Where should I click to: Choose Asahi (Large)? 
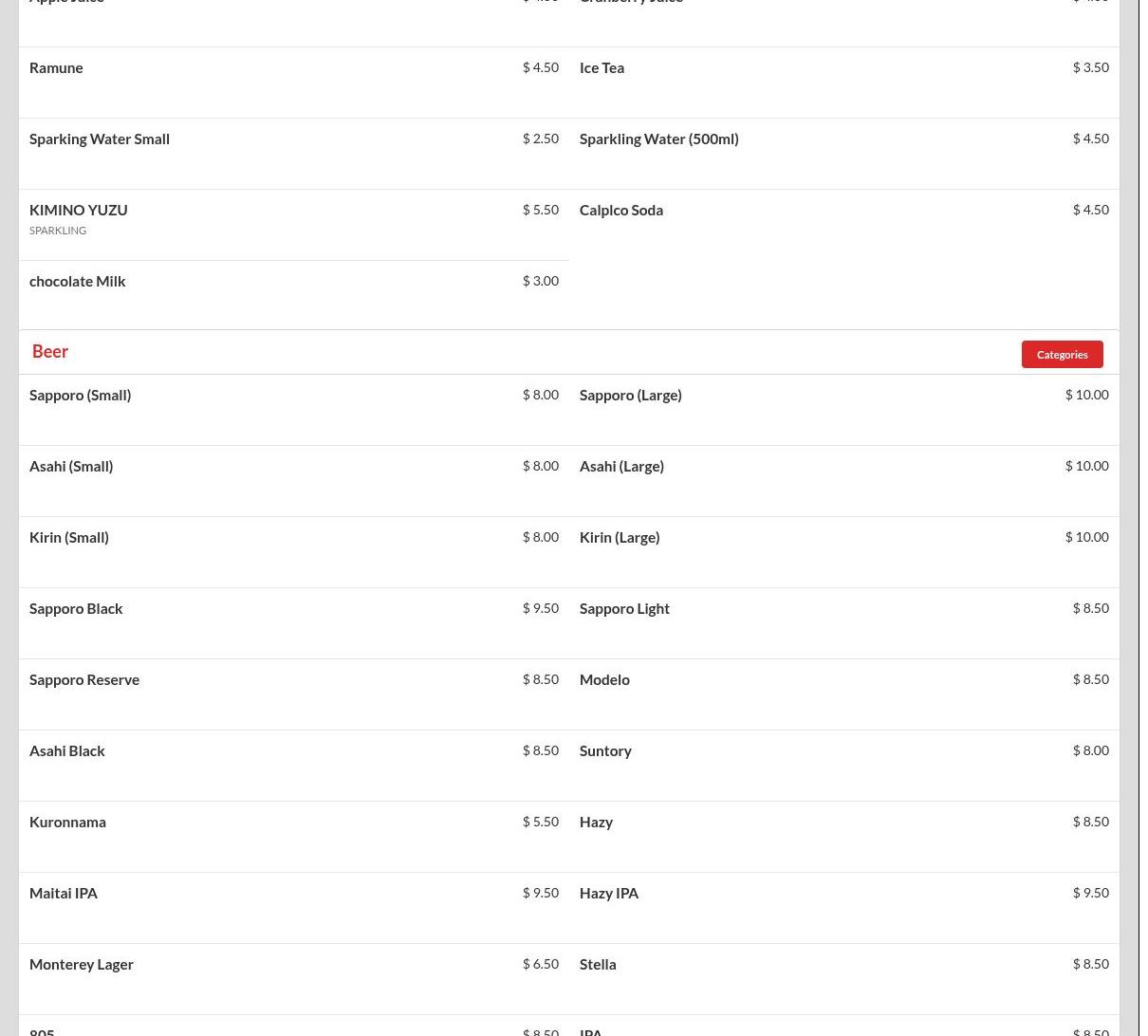coord(621,466)
